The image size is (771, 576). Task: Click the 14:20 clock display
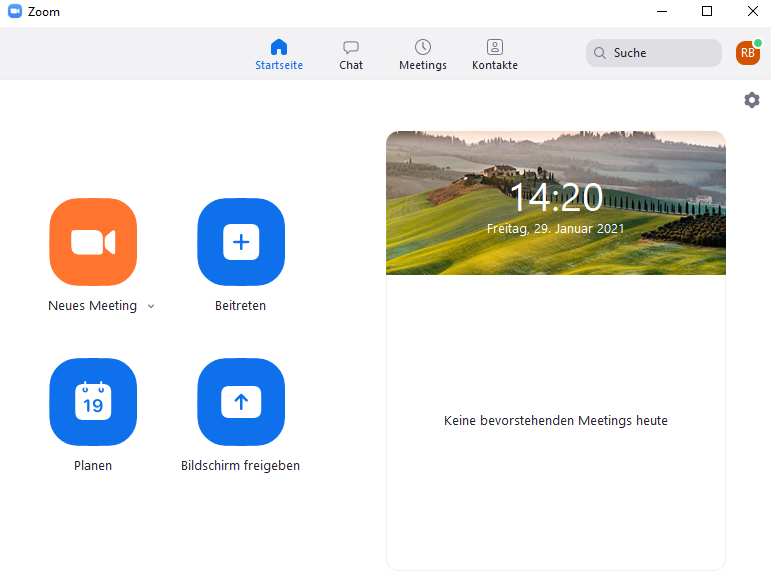556,198
